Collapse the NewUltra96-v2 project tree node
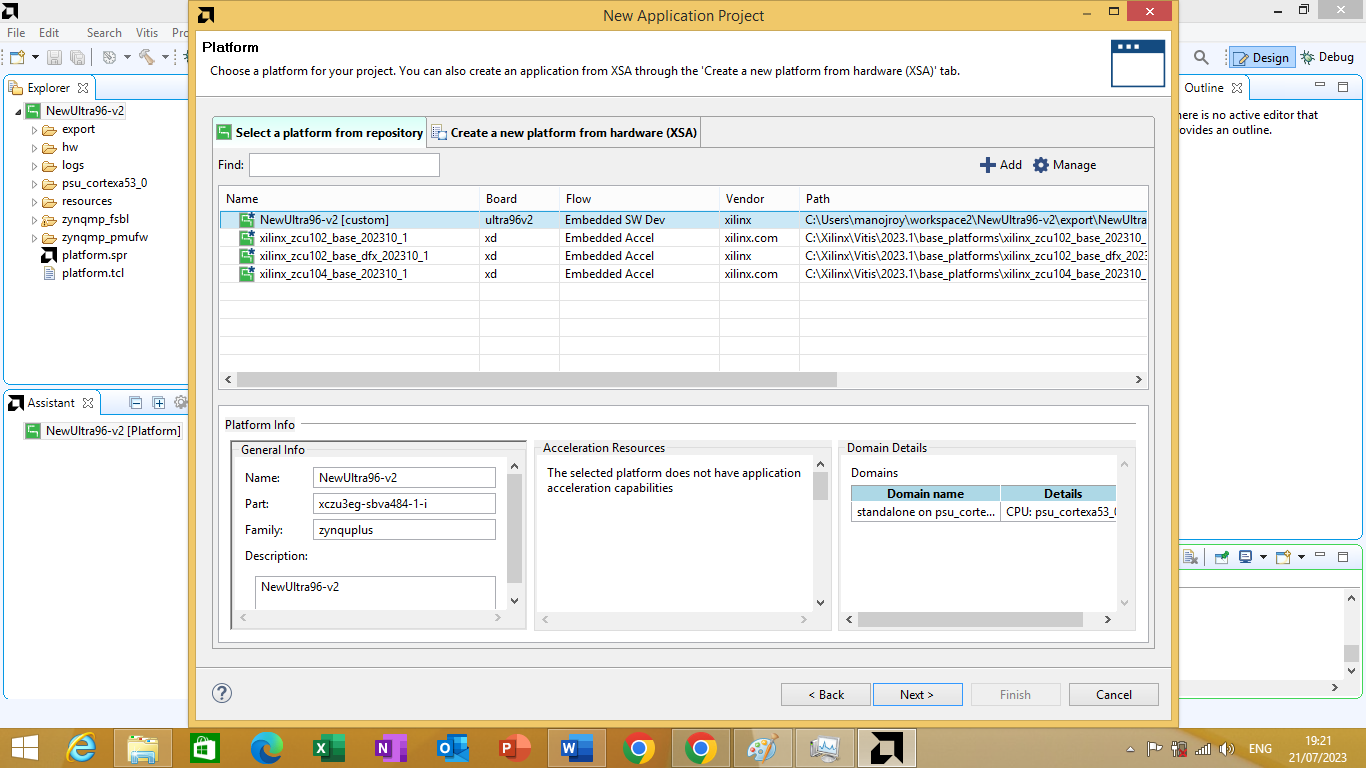 pyautogui.click(x=18, y=111)
